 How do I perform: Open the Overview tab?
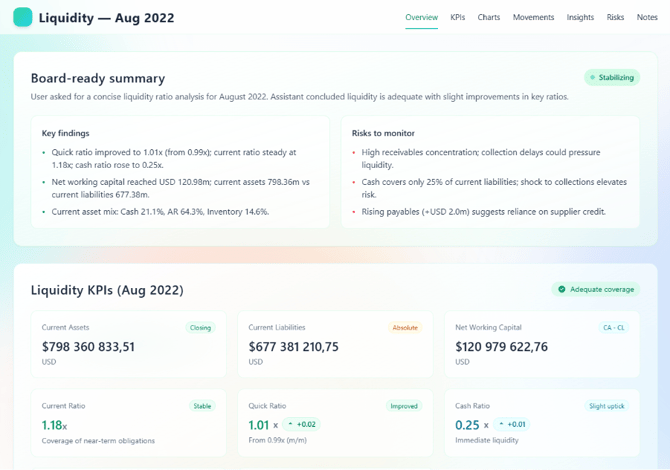click(421, 17)
